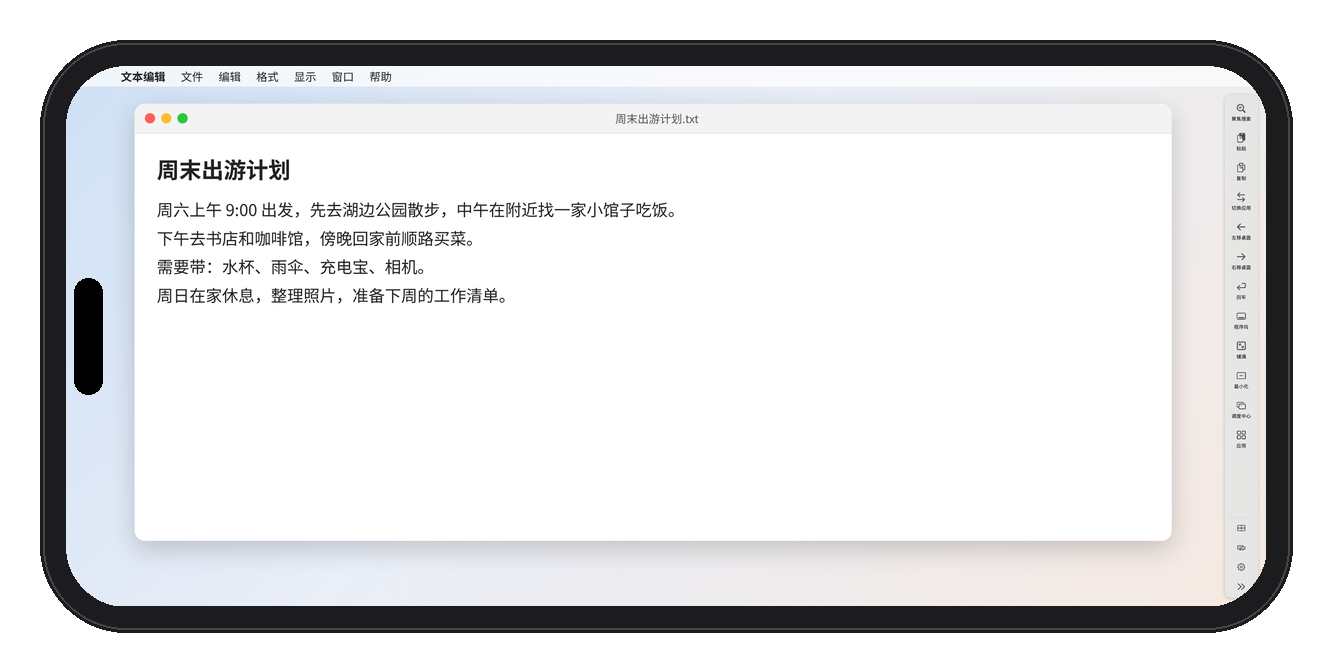Open the 应用 apps grid icon
This screenshot has width=1332, height=672.
(x=1241, y=435)
